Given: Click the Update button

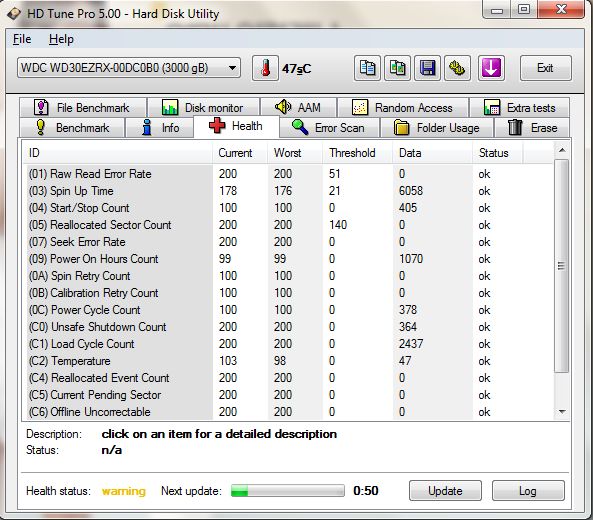Looking at the screenshot, I should click(445, 491).
